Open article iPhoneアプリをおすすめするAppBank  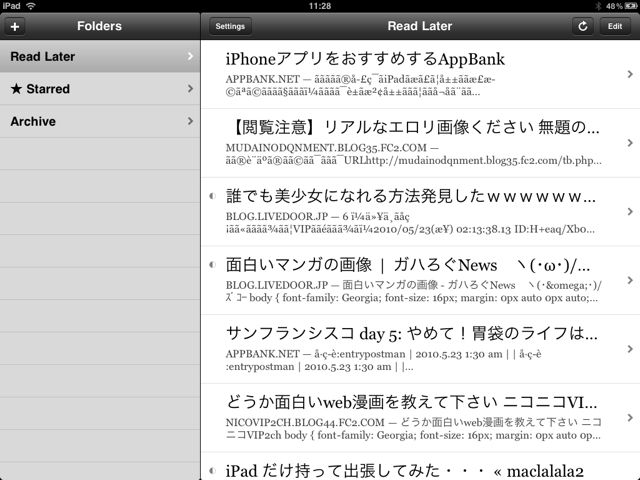(x=420, y=74)
